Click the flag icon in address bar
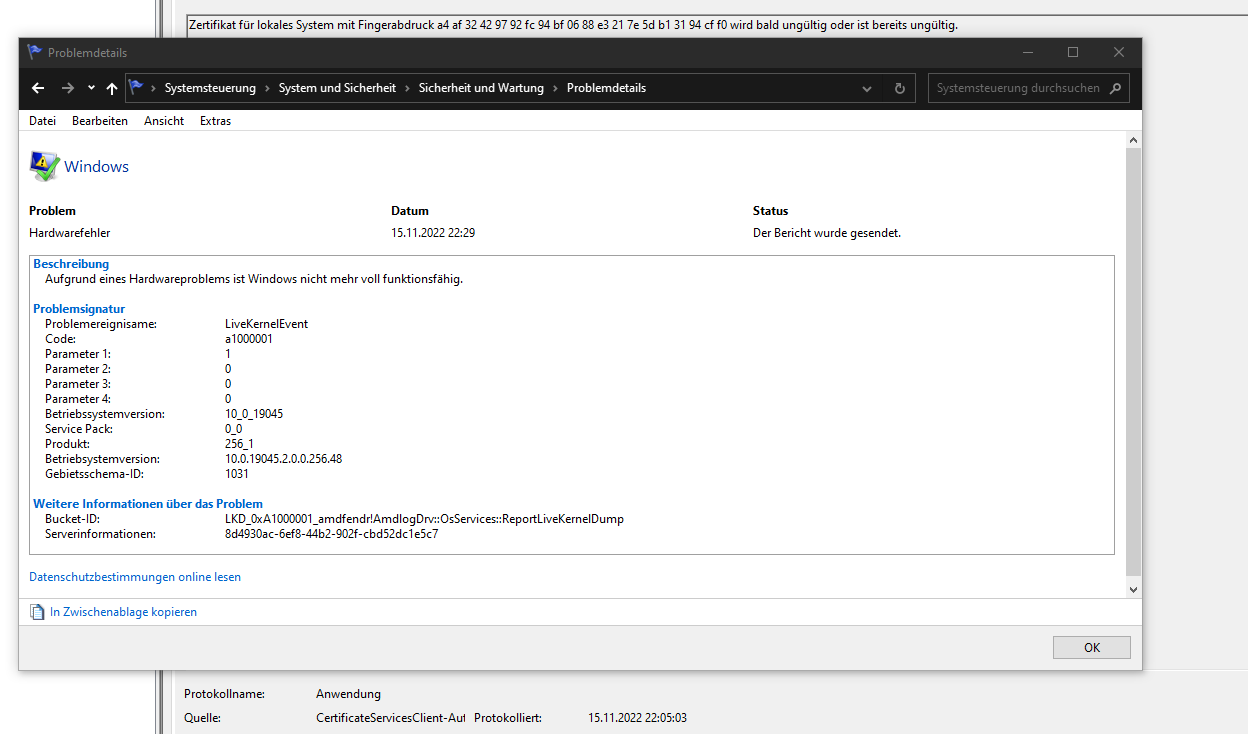The image size is (1248, 734). point(137,88)
